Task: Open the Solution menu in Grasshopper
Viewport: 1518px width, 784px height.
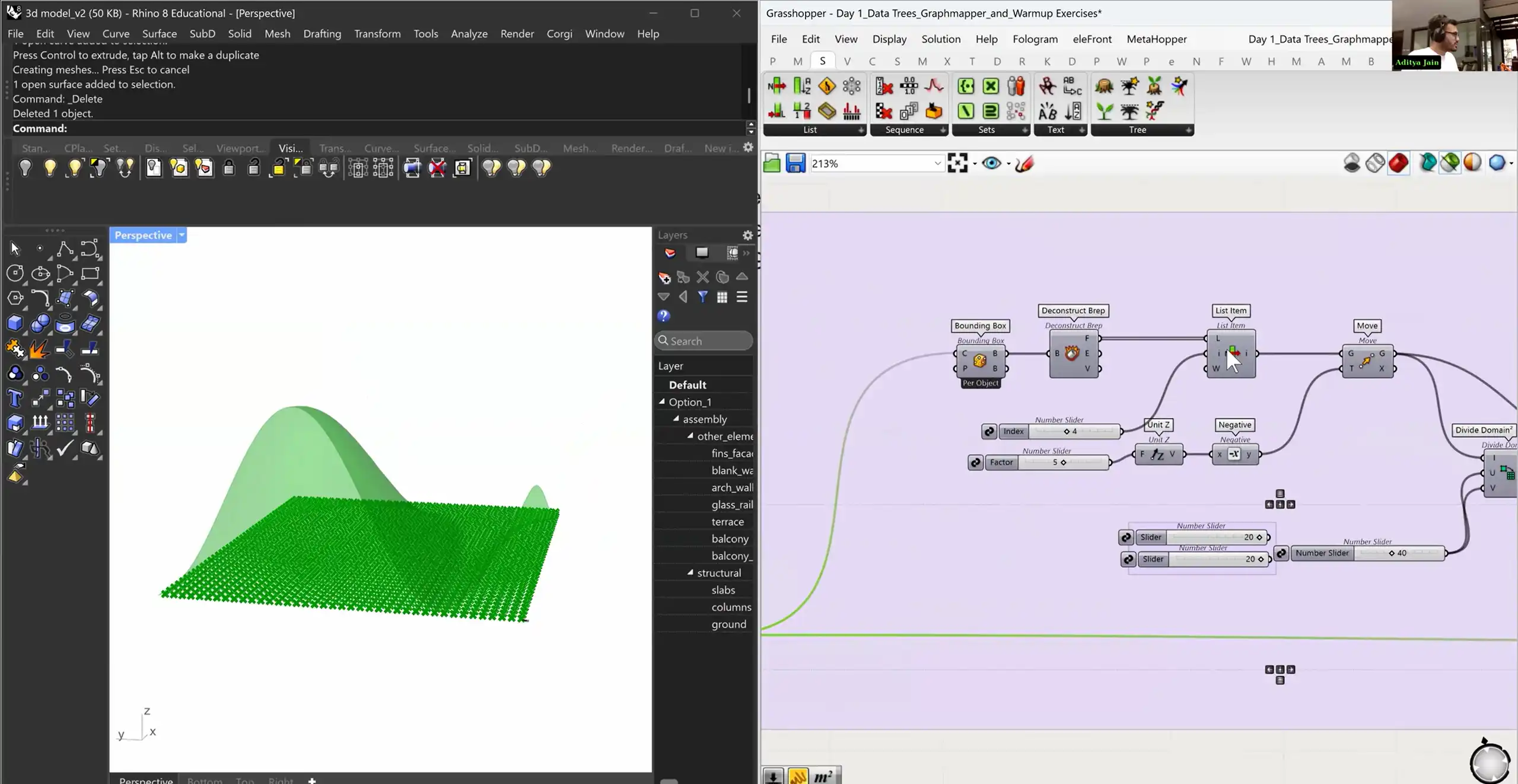Action: pyautogui.click(x=941, y=39)
